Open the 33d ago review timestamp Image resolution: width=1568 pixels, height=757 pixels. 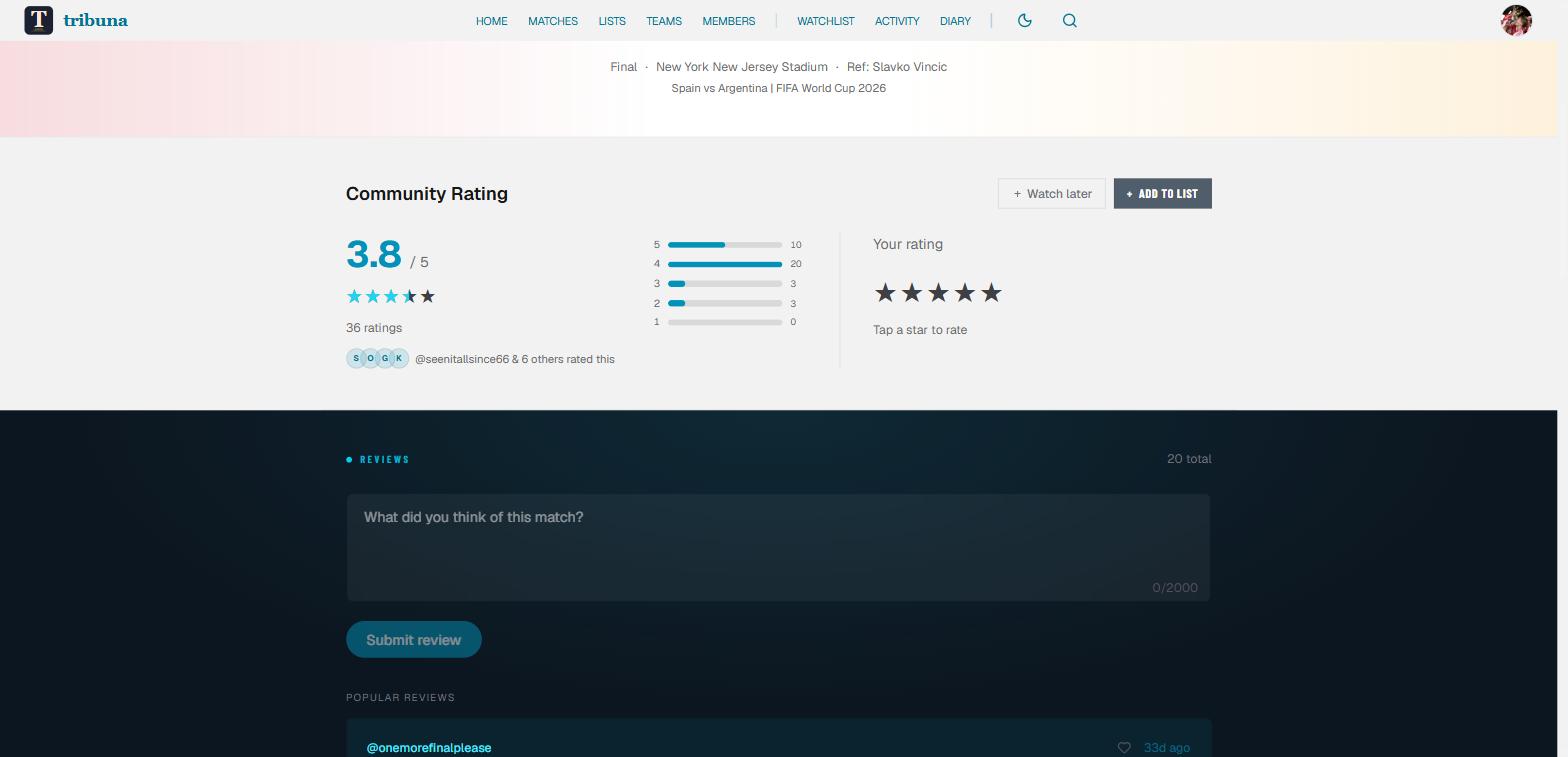pyautogui.click(x=1166, y=748)
